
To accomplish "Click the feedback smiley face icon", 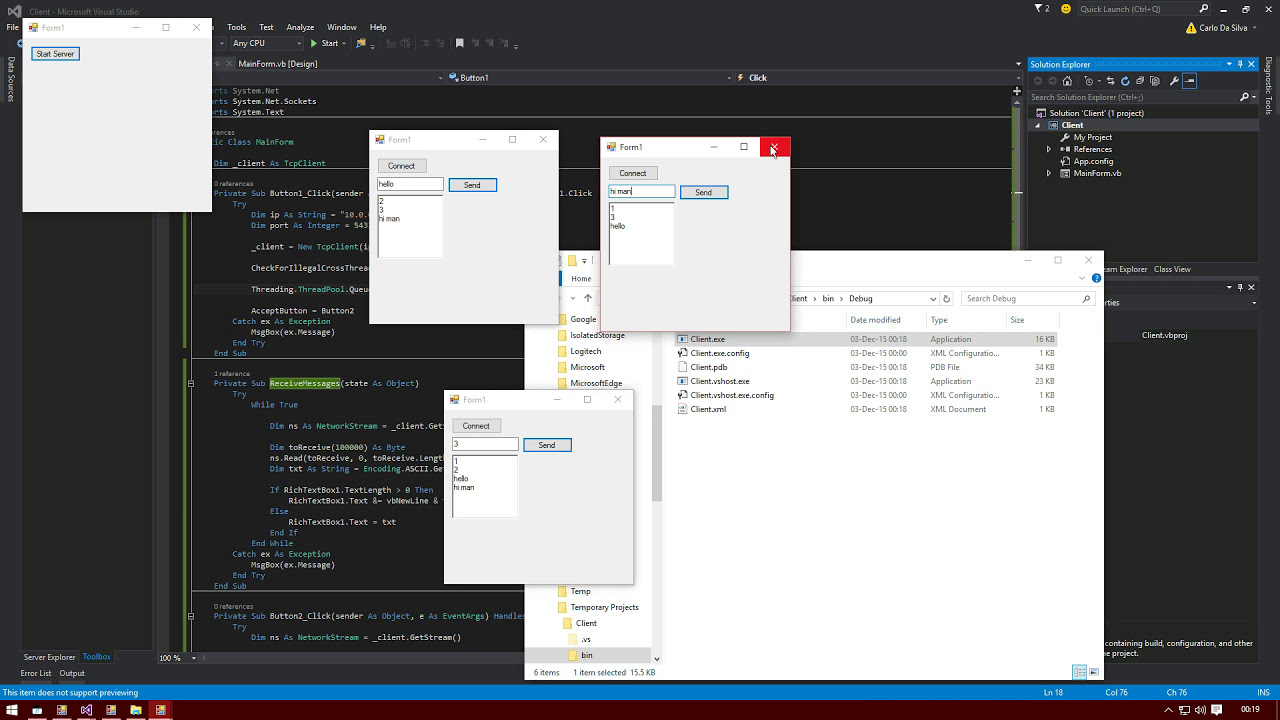I will (1066, 9).
